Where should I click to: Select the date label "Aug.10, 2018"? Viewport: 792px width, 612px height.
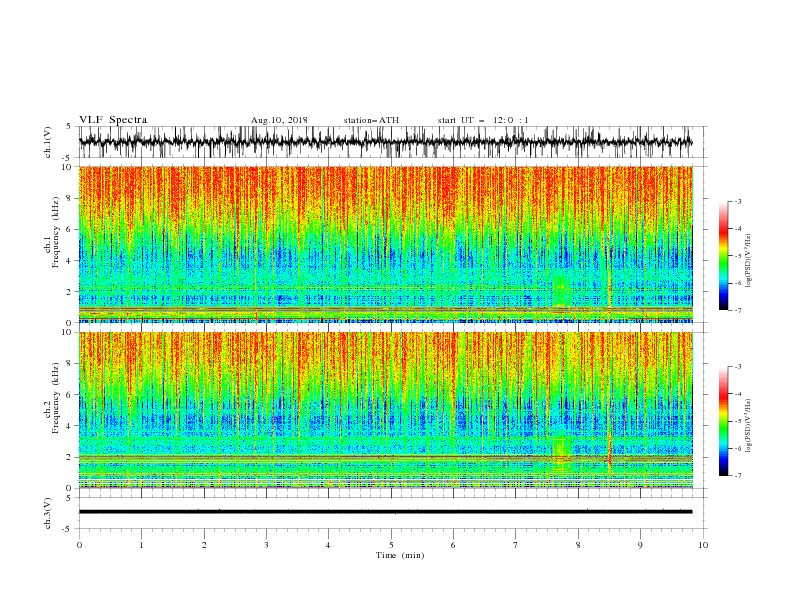[x=279, y=120]
